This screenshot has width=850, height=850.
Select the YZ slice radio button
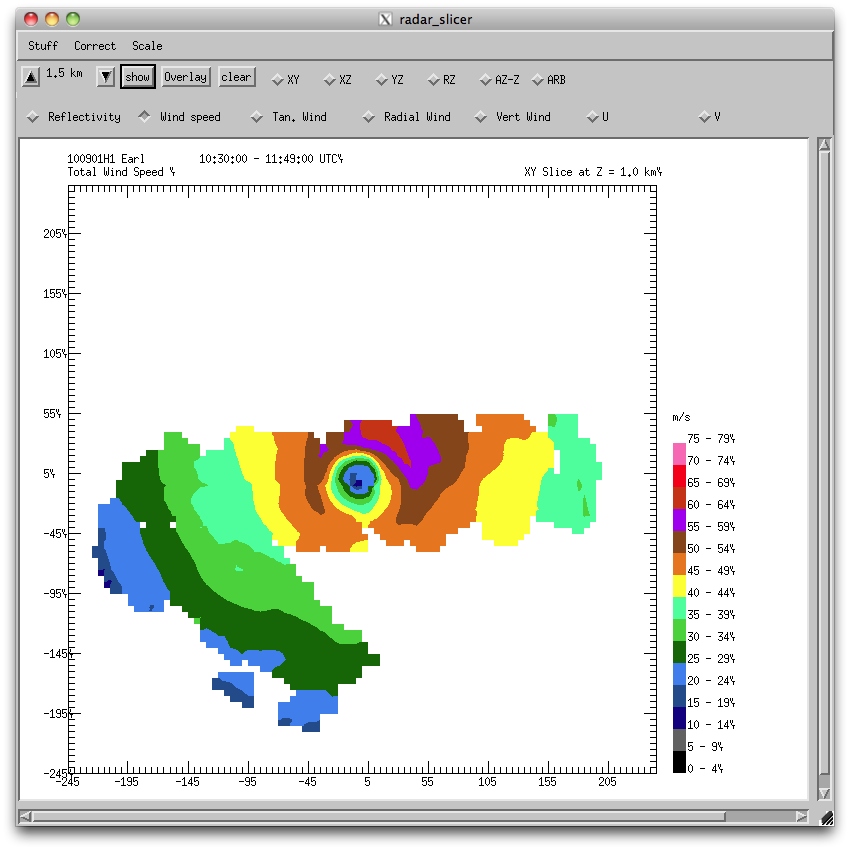[x=389, y=80]
